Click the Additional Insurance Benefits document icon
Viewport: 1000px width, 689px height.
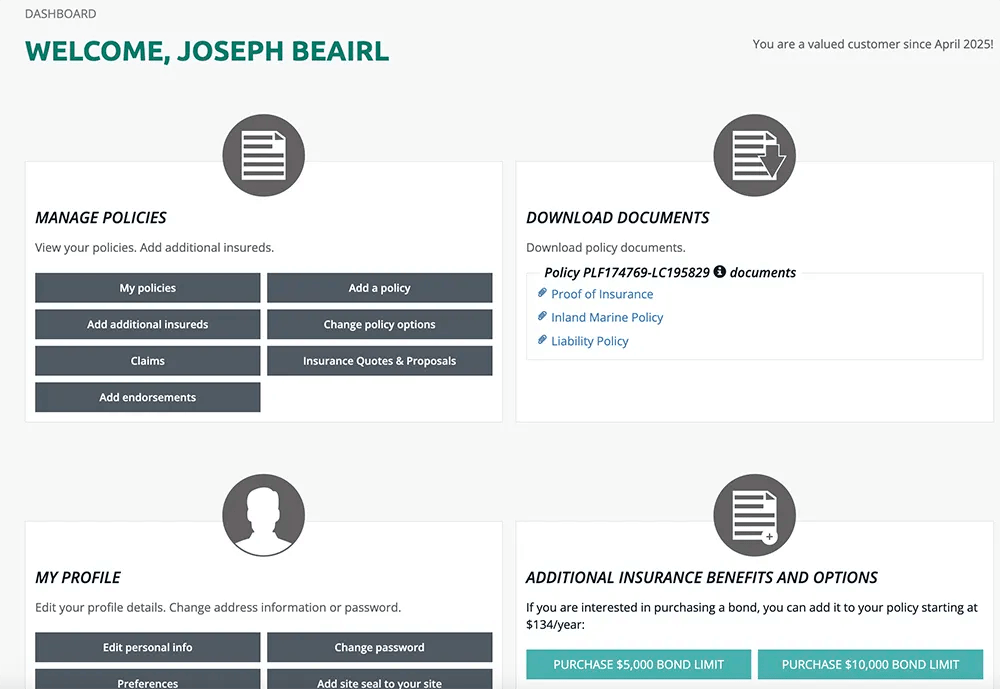click(754, 515)
